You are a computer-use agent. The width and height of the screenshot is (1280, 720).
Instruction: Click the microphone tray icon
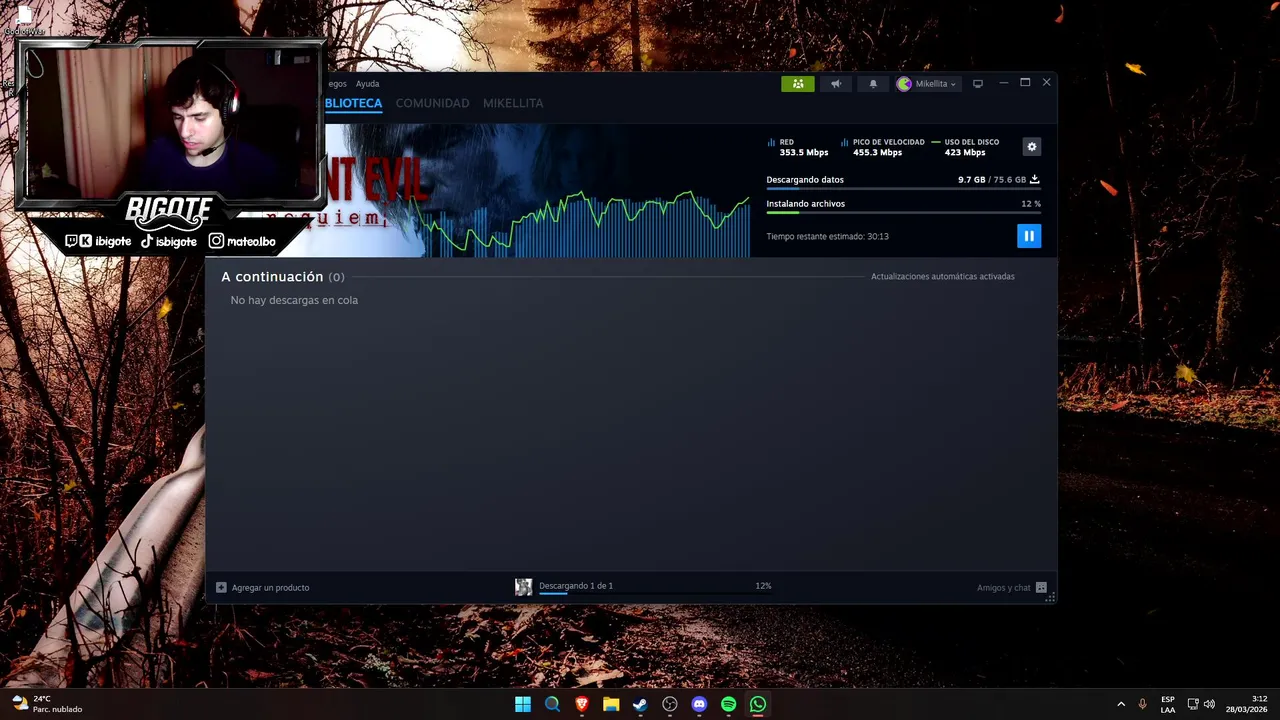click(x=1143, y=704)
